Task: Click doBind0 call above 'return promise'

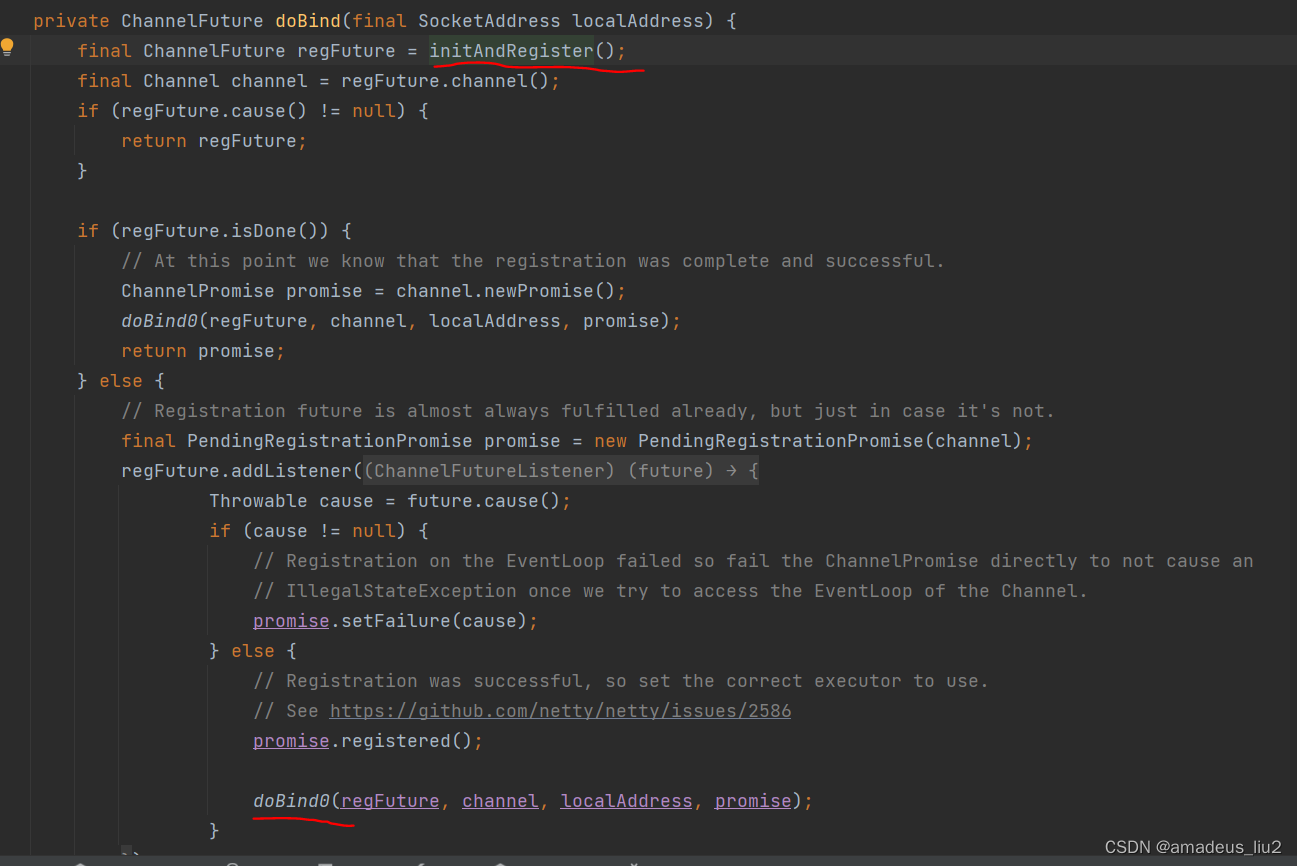Action: coord(159,321)
